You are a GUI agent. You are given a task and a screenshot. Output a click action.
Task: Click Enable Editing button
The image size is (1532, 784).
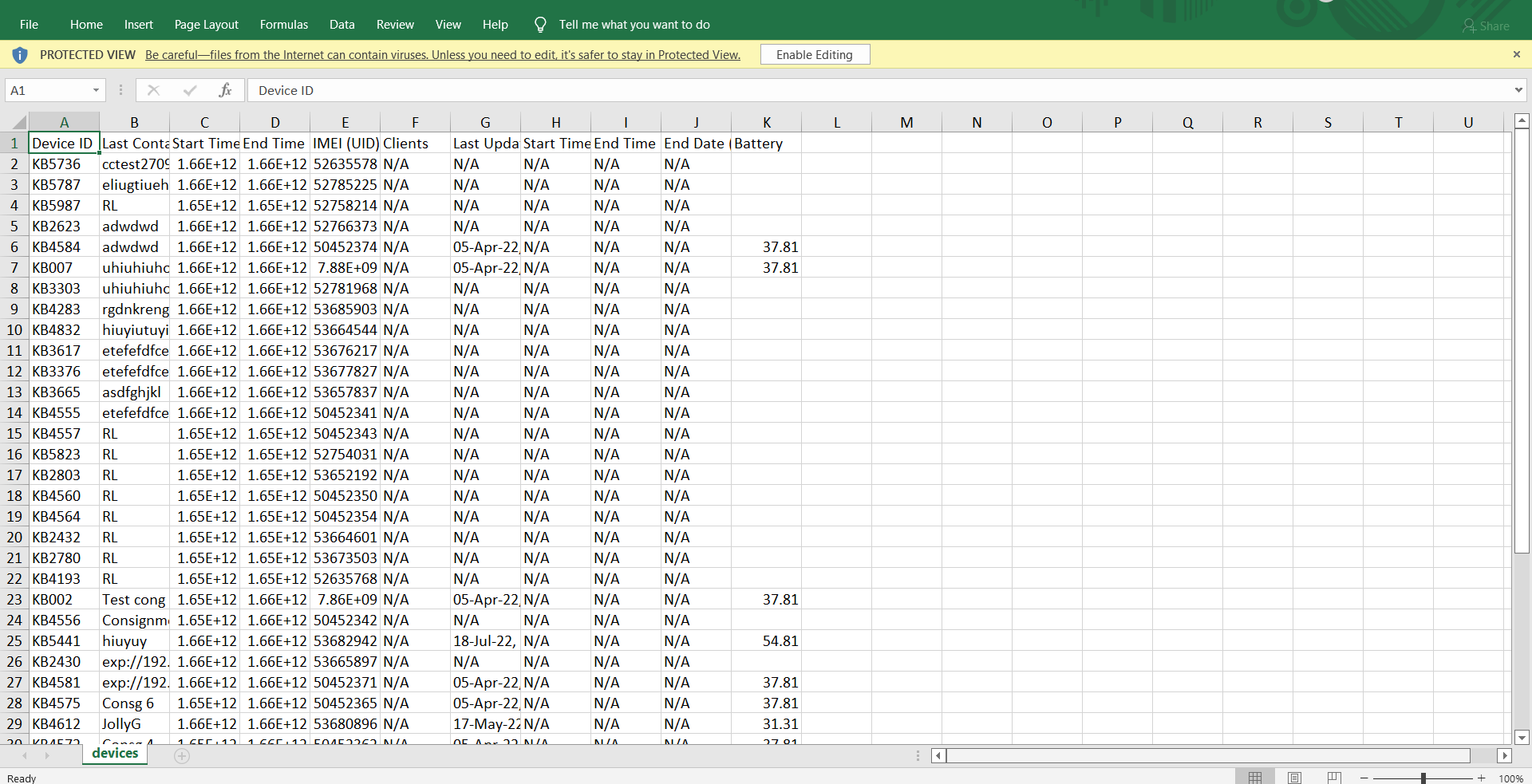(815, 54)
